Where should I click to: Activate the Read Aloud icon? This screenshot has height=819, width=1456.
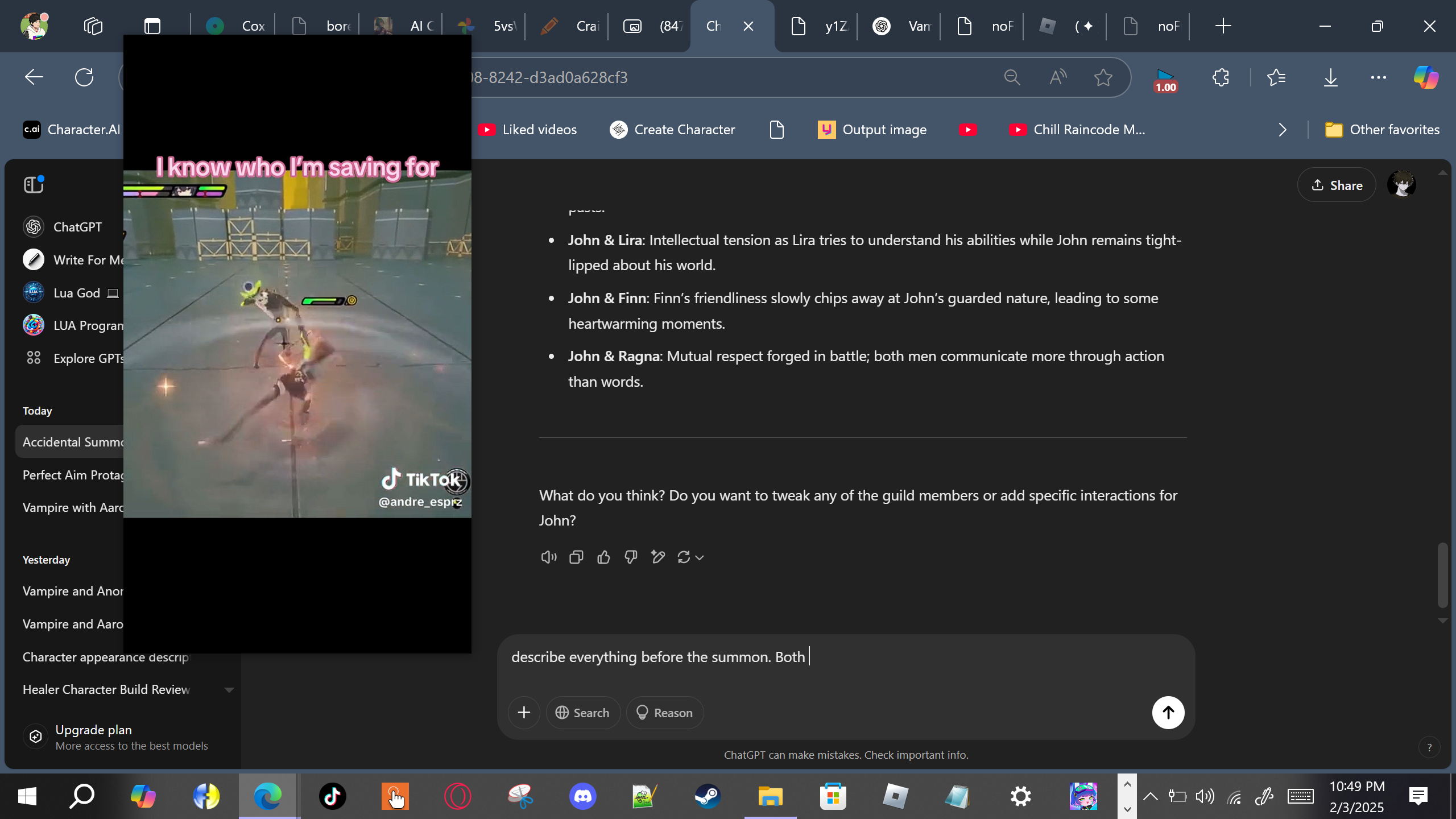click(1058, 77)
